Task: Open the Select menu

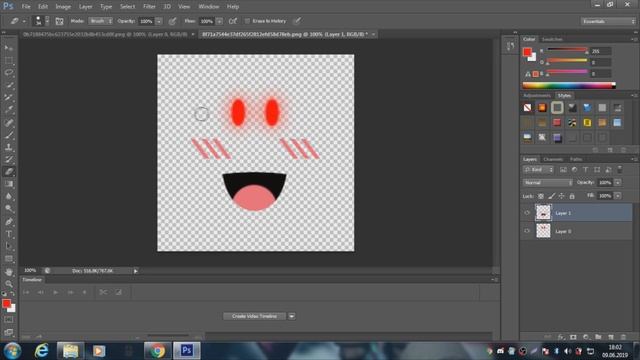Action: coord(127,7)
